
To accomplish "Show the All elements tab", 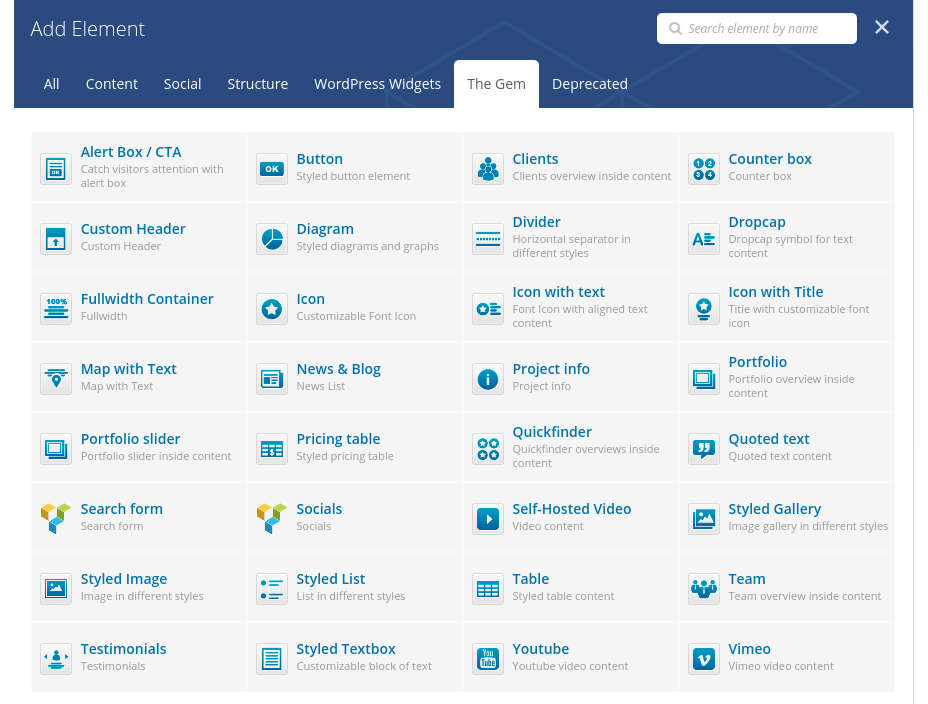I will (x=52, y=84).
